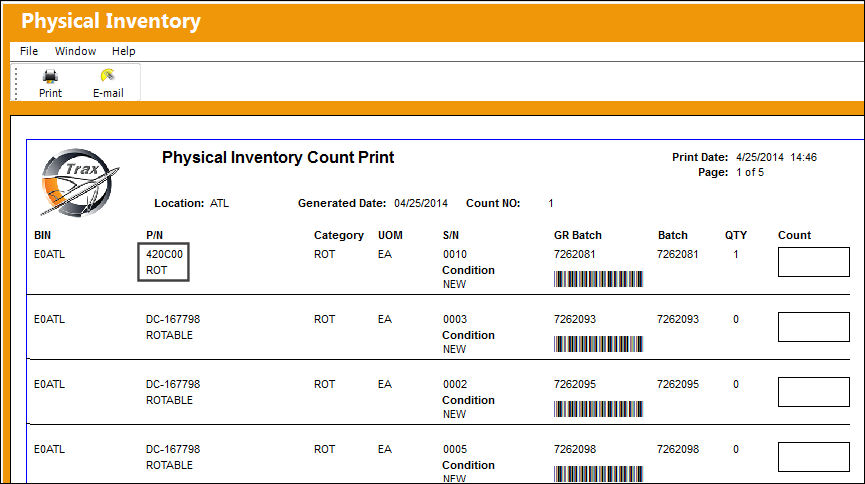The image size is (865, 484).
Task: Click the QTY value 1 in first row
Action: tap(736, 254)
